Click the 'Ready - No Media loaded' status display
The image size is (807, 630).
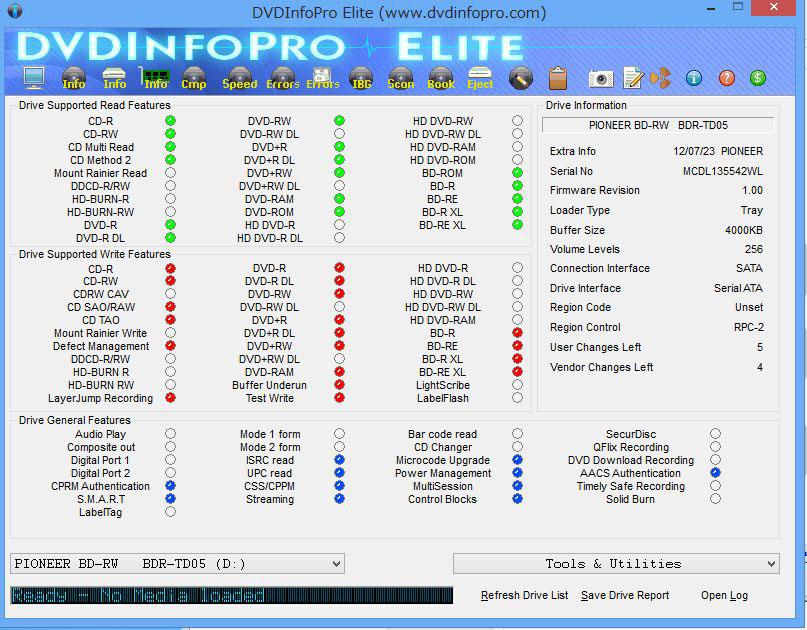coord(232,596)
